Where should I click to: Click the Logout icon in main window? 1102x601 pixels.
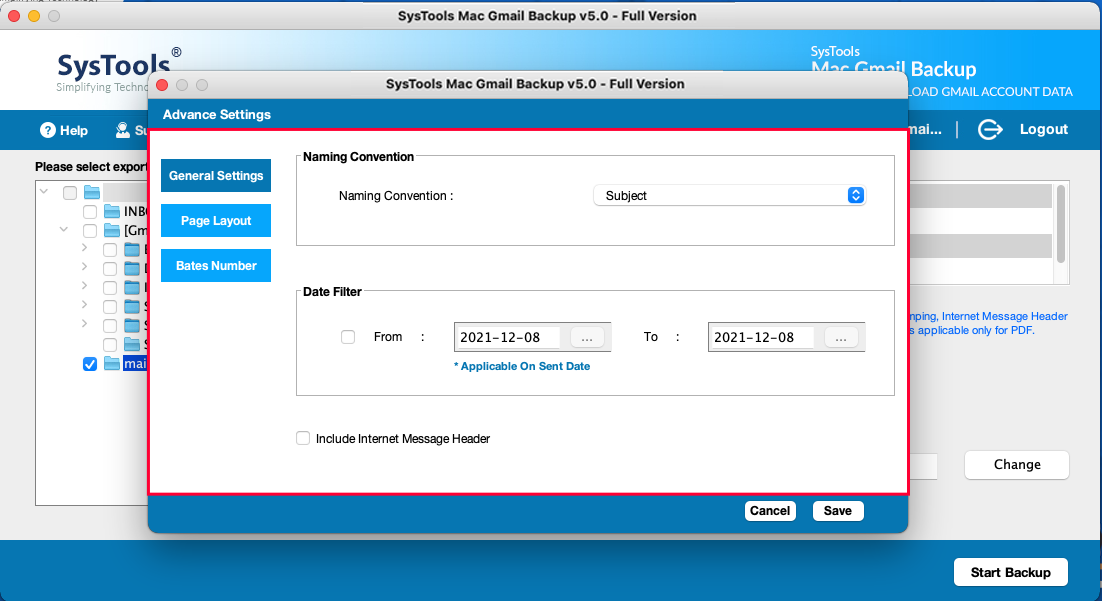[x=990, y=129]
